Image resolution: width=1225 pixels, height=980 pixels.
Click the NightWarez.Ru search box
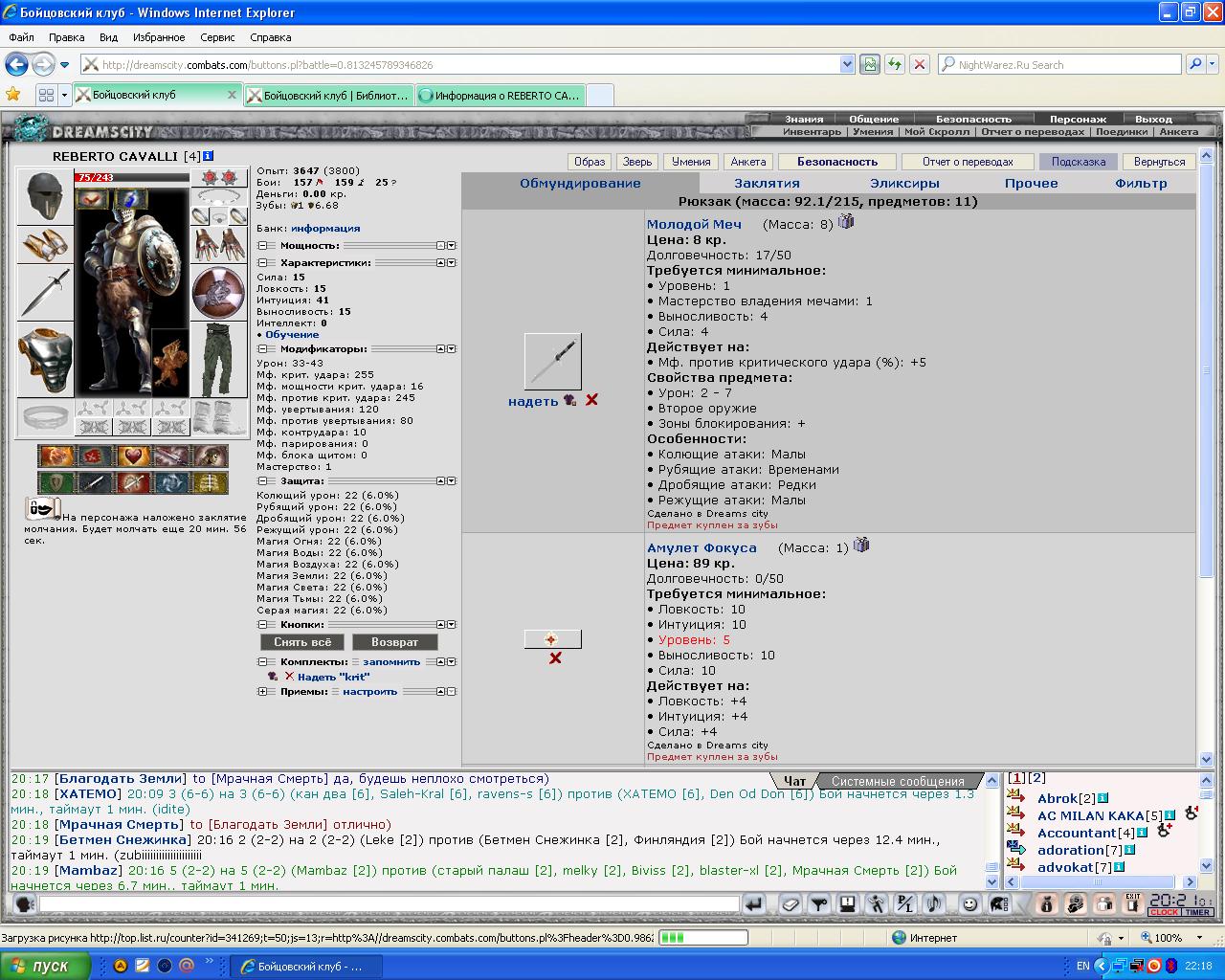click(x=1059, y=64)
